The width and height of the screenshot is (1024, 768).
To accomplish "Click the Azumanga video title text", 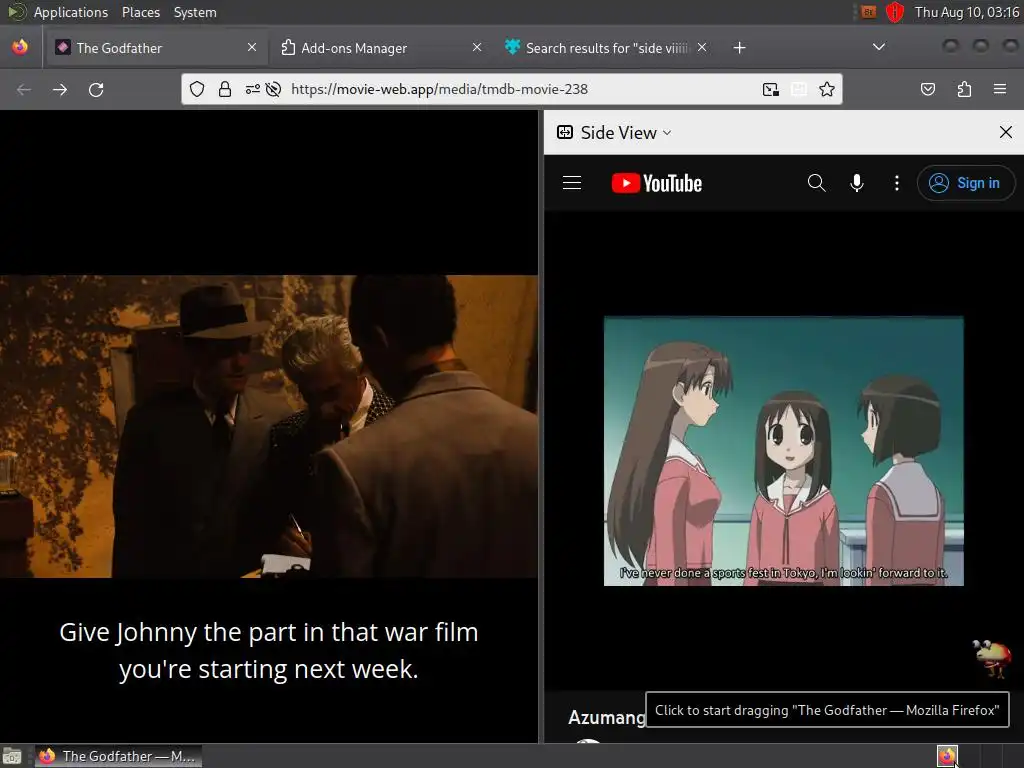I will click(x=607, y=718).
